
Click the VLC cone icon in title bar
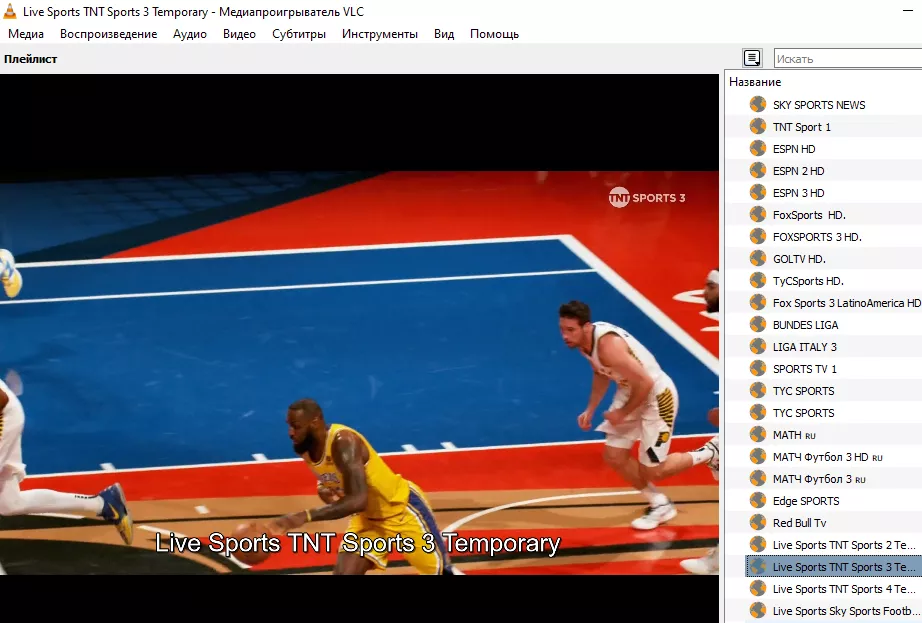(x=10, y=11)
